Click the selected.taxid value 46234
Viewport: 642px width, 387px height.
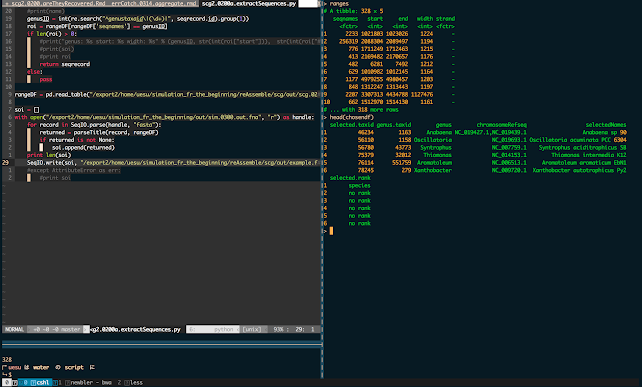coord(366,132)
